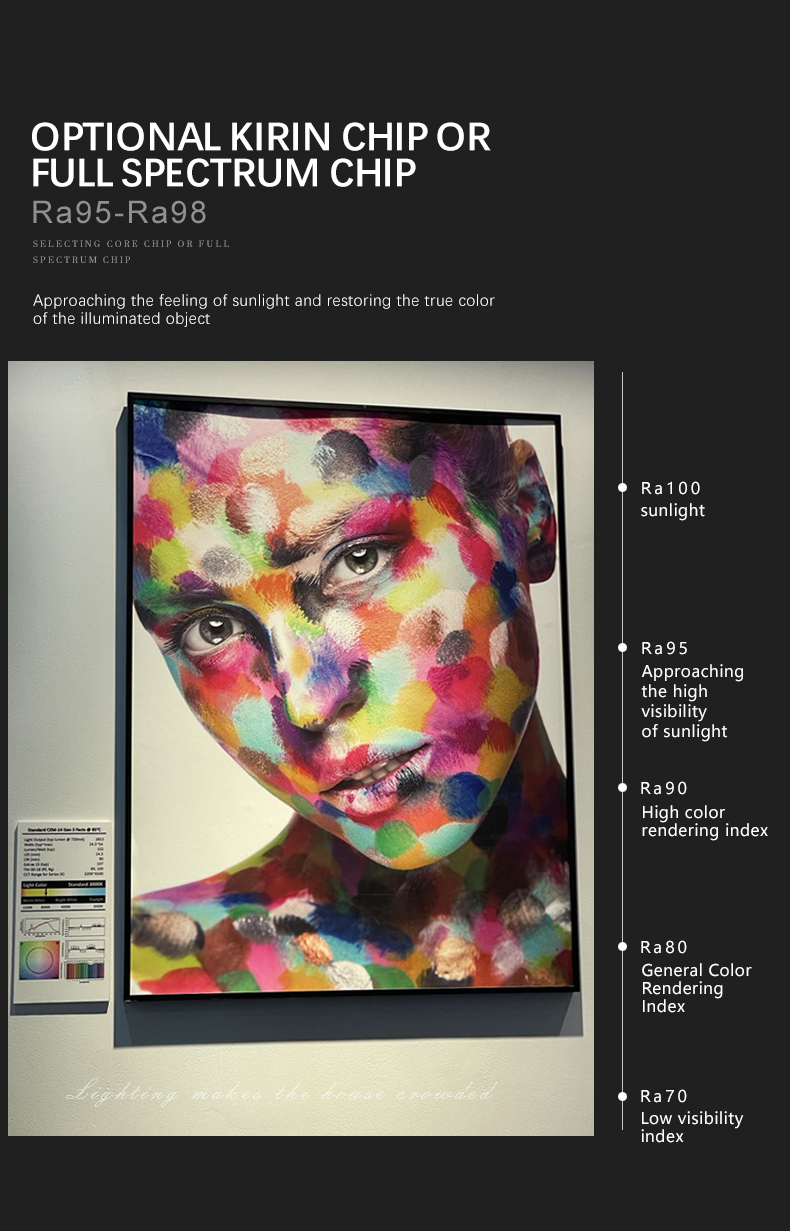Click the 'Ra95-Ra98' subtitle text
The height and width of the screenshot is (1231, 790).
click(x=119, y=212)
